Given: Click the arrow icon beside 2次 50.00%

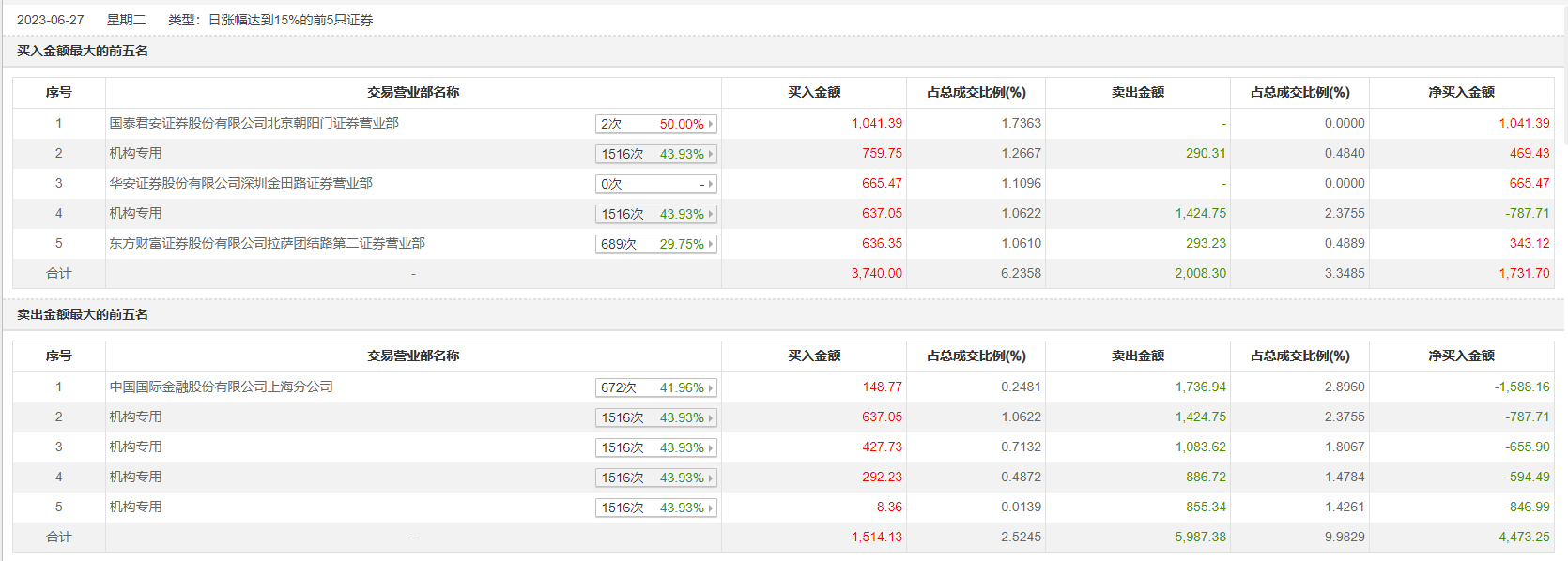Looking at the screenshot, I should (x=711, y=124).
